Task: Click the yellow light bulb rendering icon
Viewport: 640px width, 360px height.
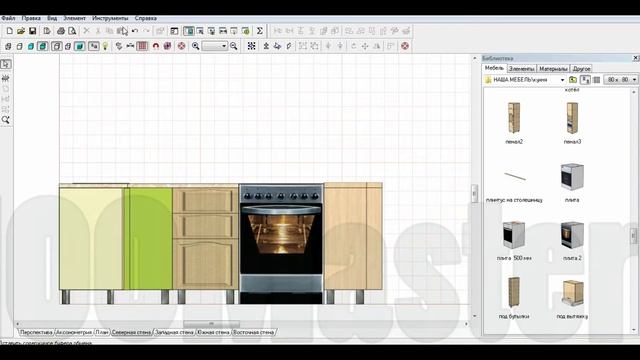Action: (x=105, y=46)
